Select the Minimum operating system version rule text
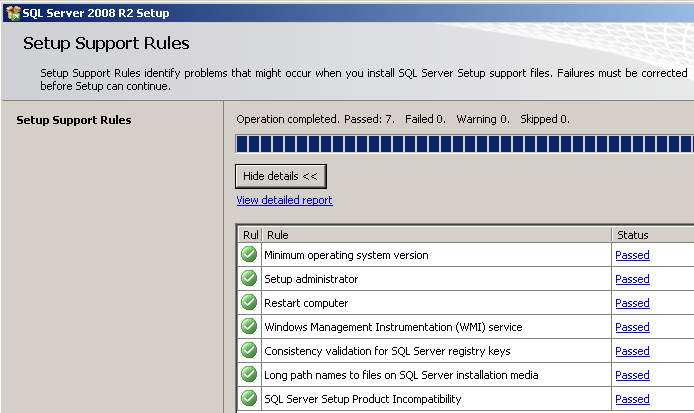 (x=346, y=255)
